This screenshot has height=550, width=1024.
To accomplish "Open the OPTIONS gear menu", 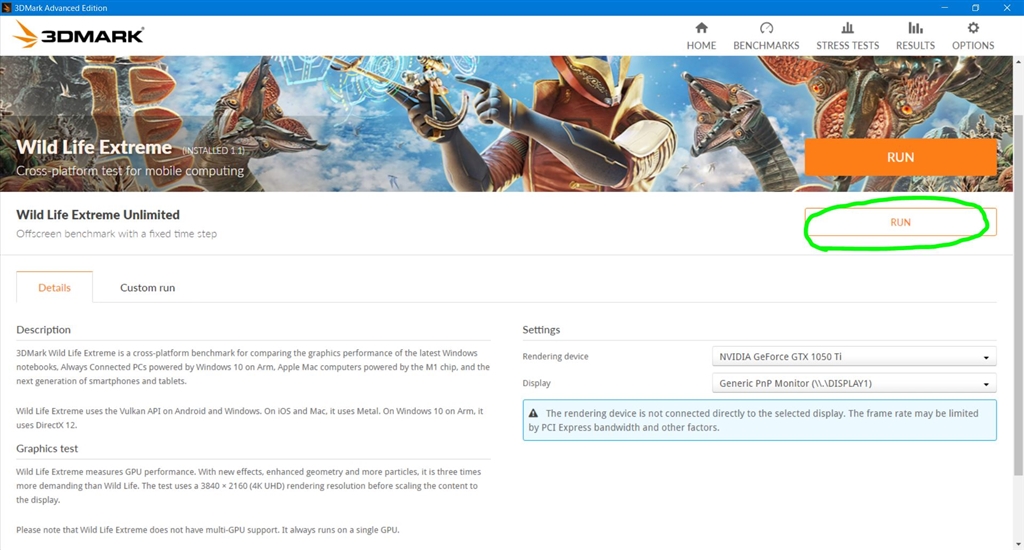I will coord(972,36).
